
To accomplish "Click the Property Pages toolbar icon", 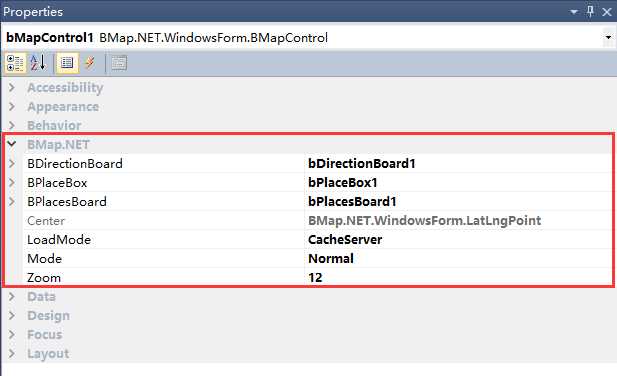I will pyautogui.click(x=119, y=63).
